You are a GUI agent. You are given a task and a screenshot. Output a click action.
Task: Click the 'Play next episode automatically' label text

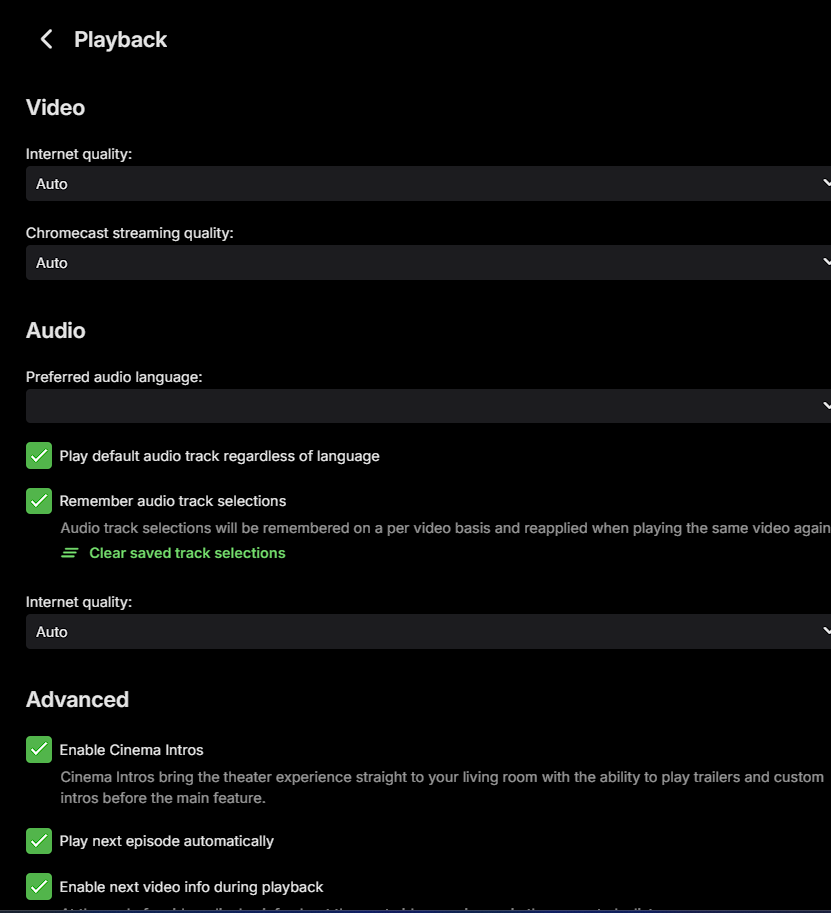(x=166, y=841)
